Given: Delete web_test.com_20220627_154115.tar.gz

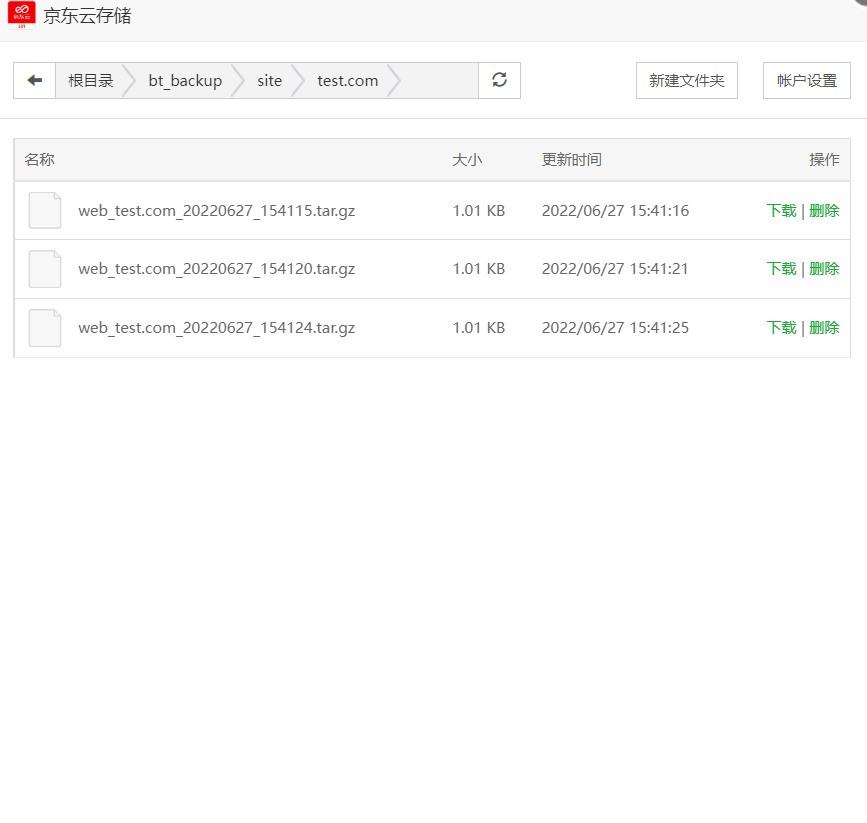Looking at the screenshot, I should coord(824,211).
